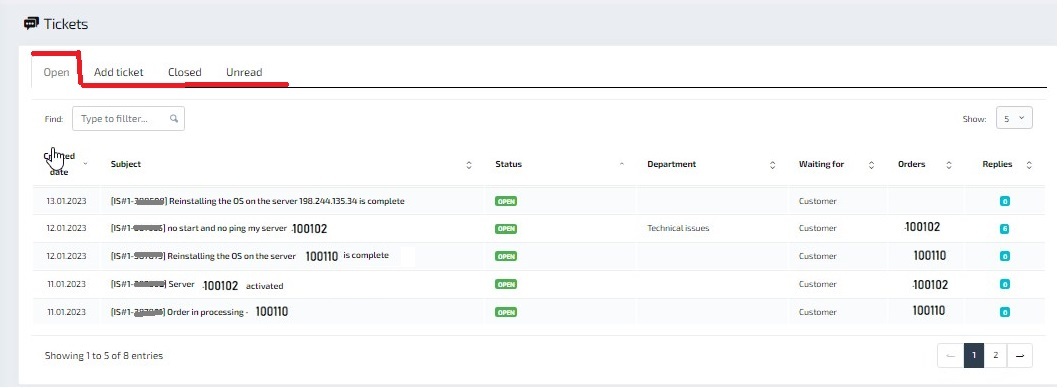Viewport: 1064px width, 388px height.
Task: Sort by Status column arrow
Action: [622, 164]
